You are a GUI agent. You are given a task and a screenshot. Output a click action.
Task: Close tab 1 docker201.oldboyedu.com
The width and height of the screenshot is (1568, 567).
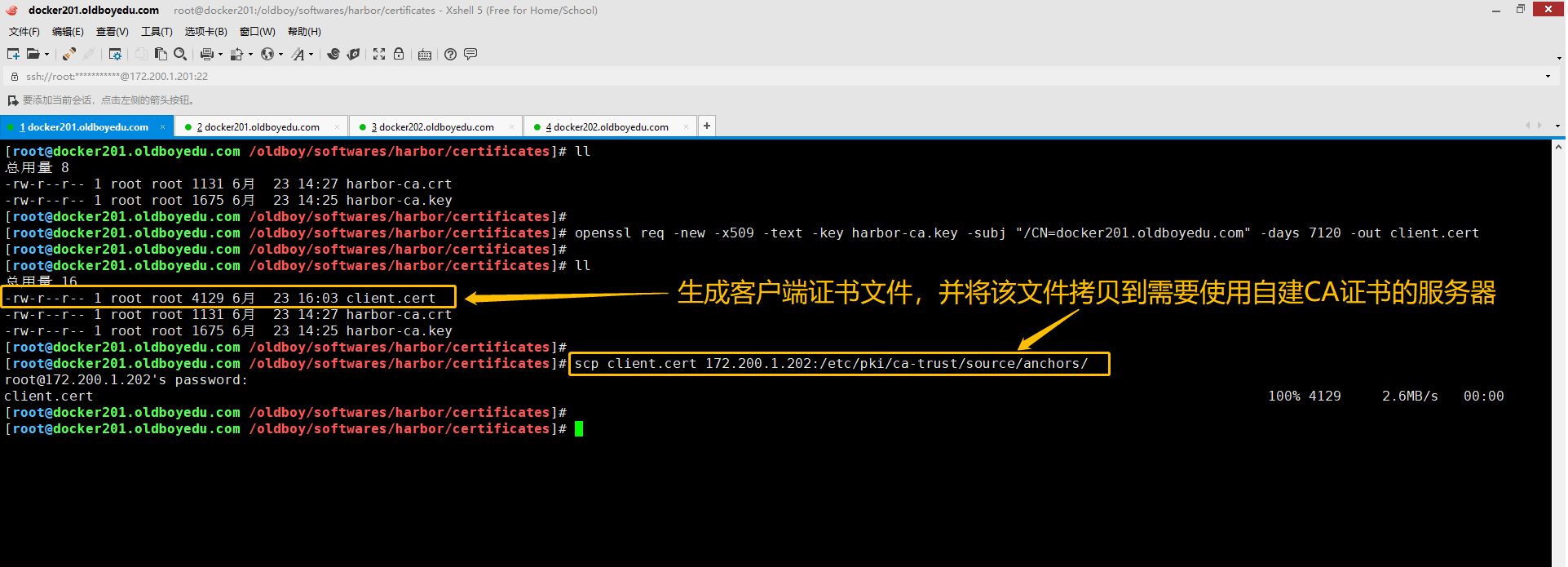[x=162, y=127]
